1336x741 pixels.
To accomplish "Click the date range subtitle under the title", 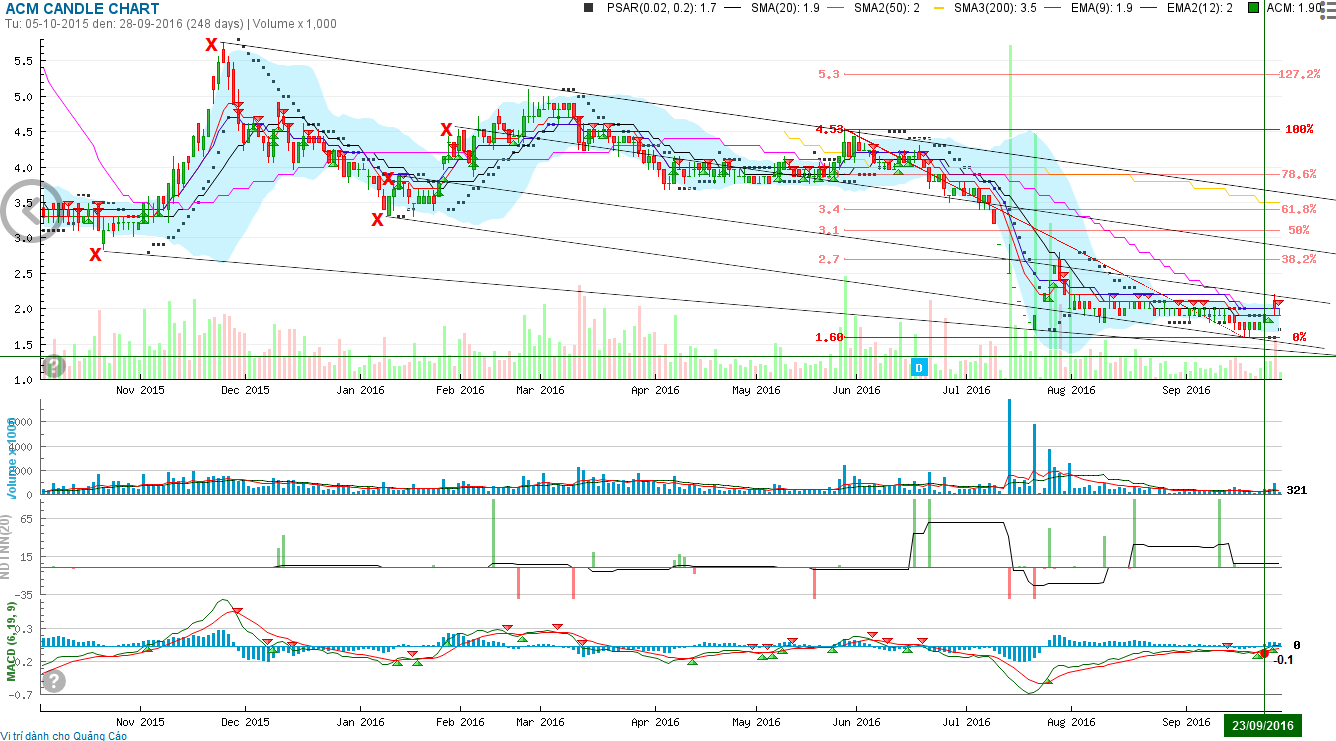I will click(x=170, y=24).
